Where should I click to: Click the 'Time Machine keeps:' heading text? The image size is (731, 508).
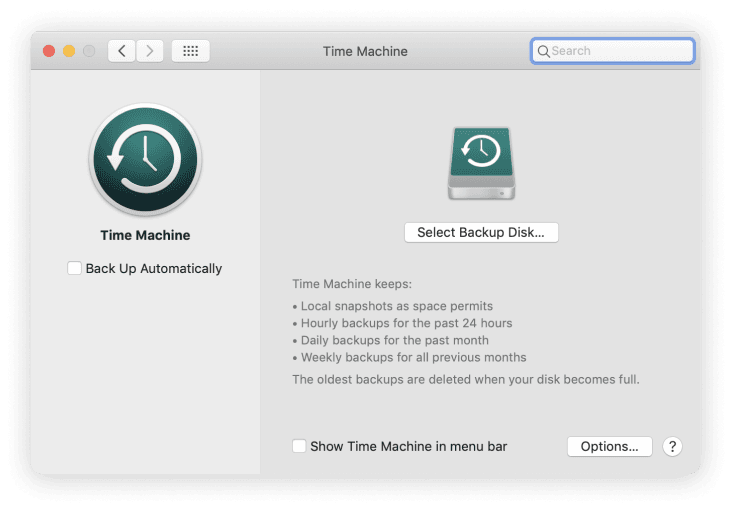coord(344,284)
